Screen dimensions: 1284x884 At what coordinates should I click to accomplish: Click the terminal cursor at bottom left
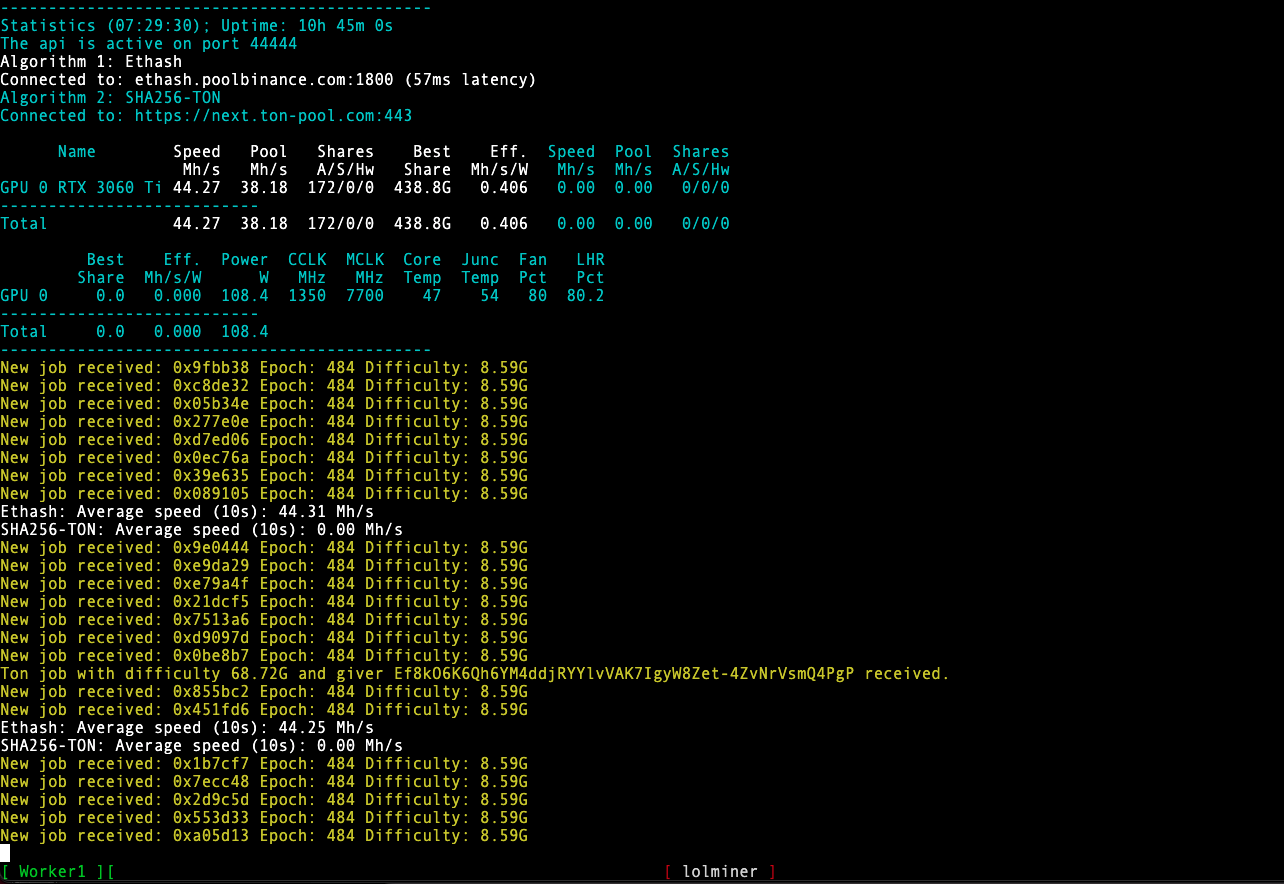6,852
